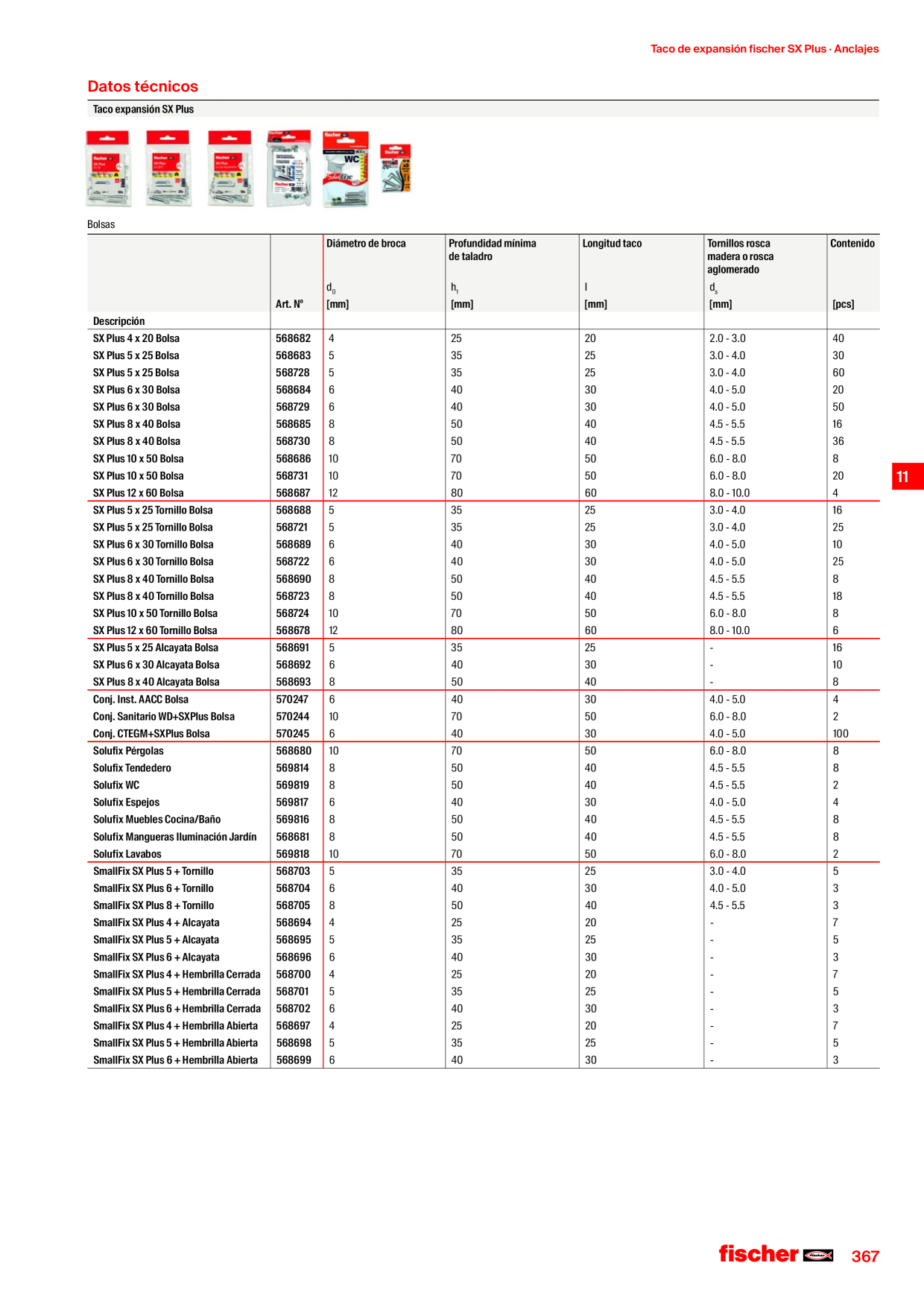Click article number 568690
This screenshot has width=924, height=1307.
(x=294, y=579)
